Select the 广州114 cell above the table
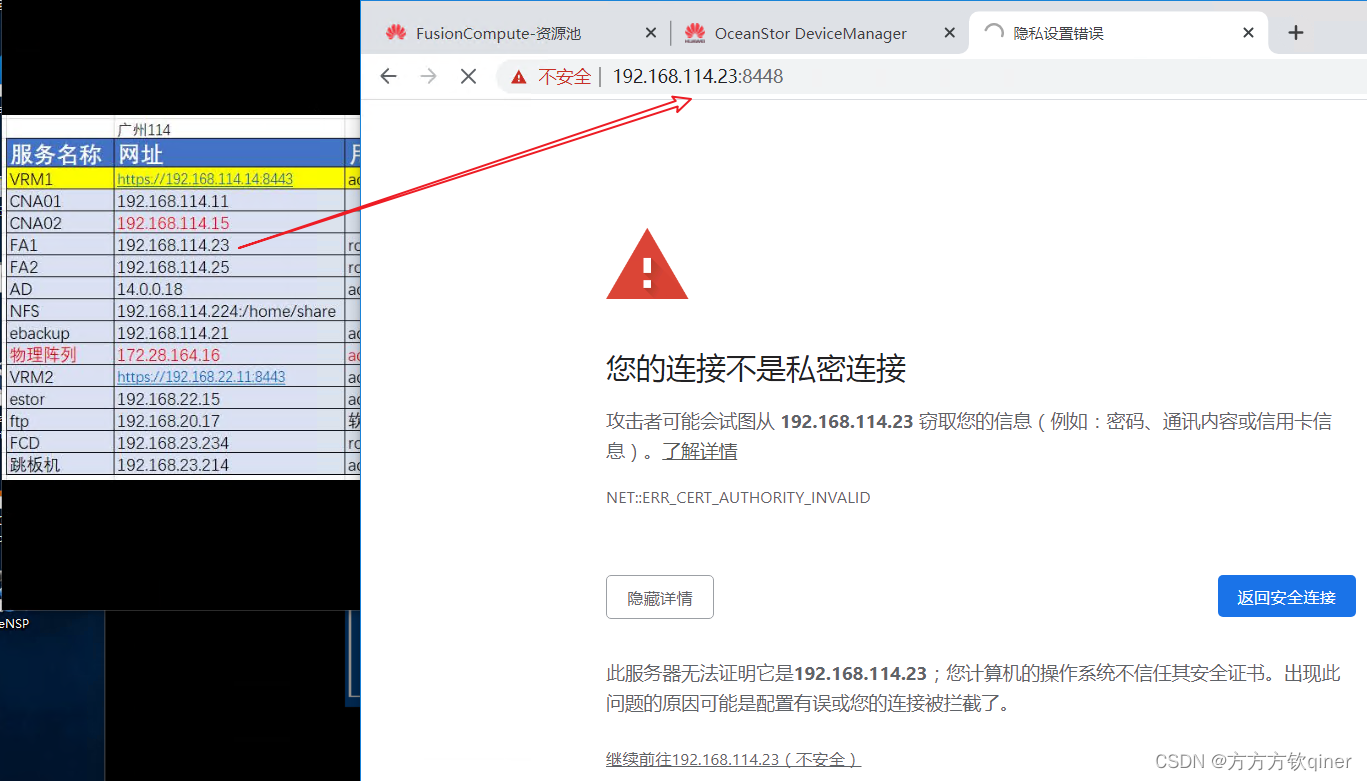Image resolution: width=1367 pixels, height=781 pixels. tap(229, 130)
